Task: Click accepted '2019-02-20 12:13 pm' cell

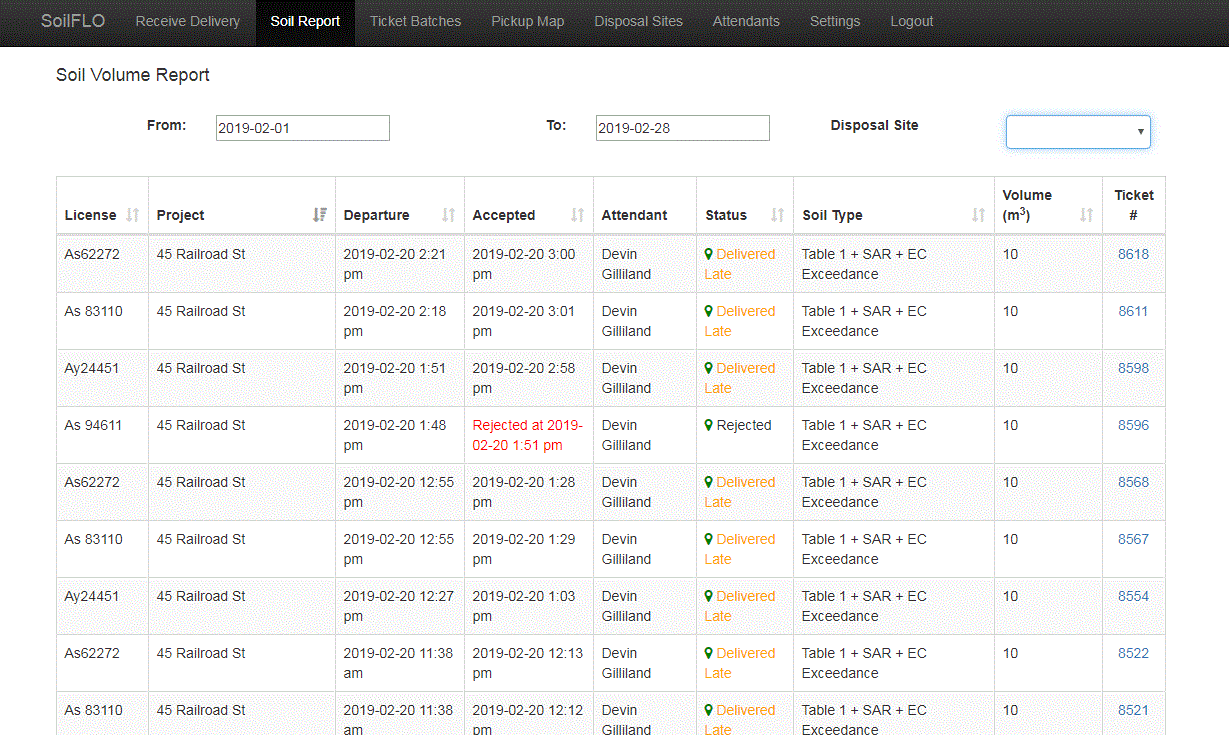Action: (528, 663)
